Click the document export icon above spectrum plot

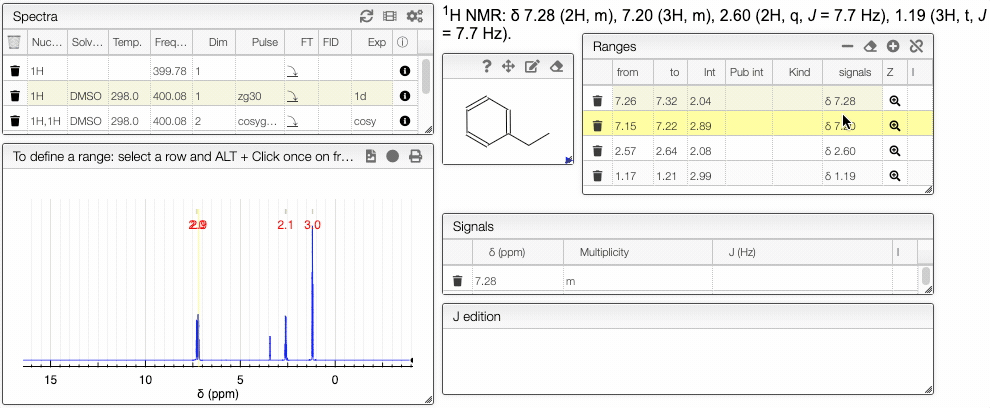371,156
